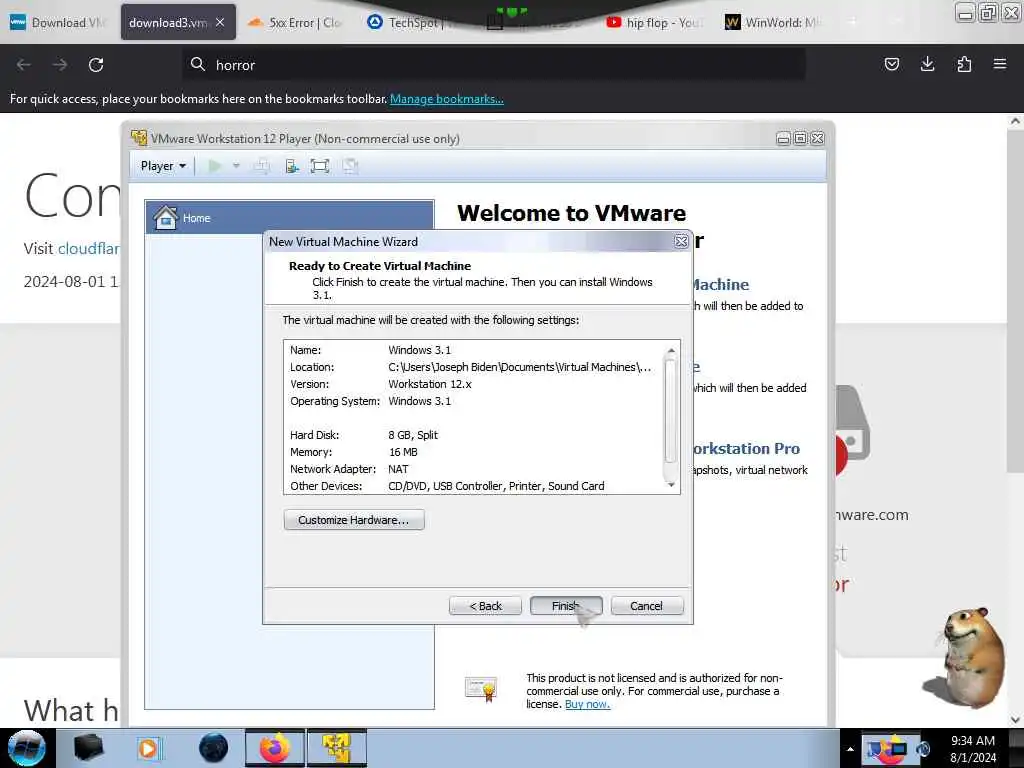Click the '8 GB, Split' hard disk text
Viewport: 1024px width, 768px height.
pos(413,435)
